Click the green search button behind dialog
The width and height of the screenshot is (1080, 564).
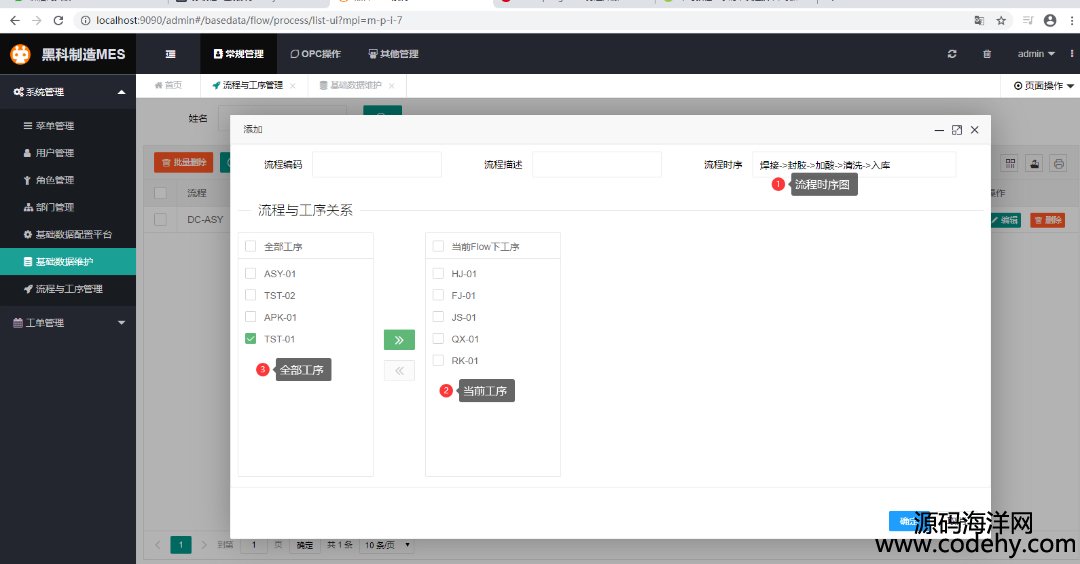click(x=382, y=110)
